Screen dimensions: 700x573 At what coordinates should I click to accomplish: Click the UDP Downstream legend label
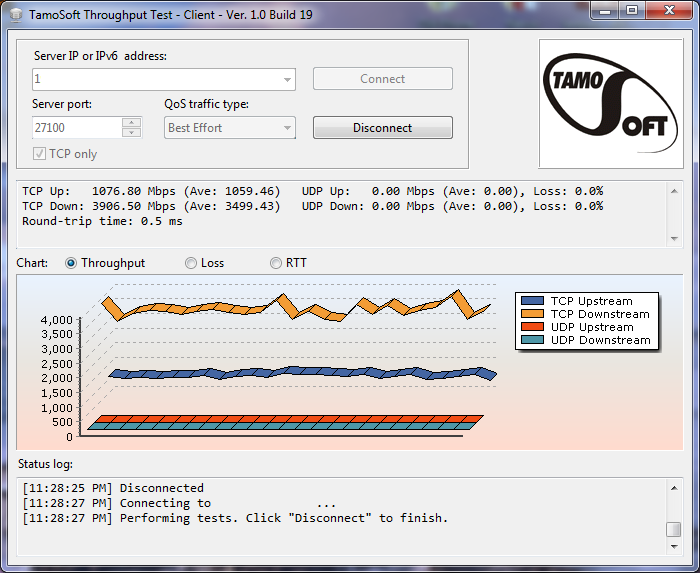[x=600, y=340]
